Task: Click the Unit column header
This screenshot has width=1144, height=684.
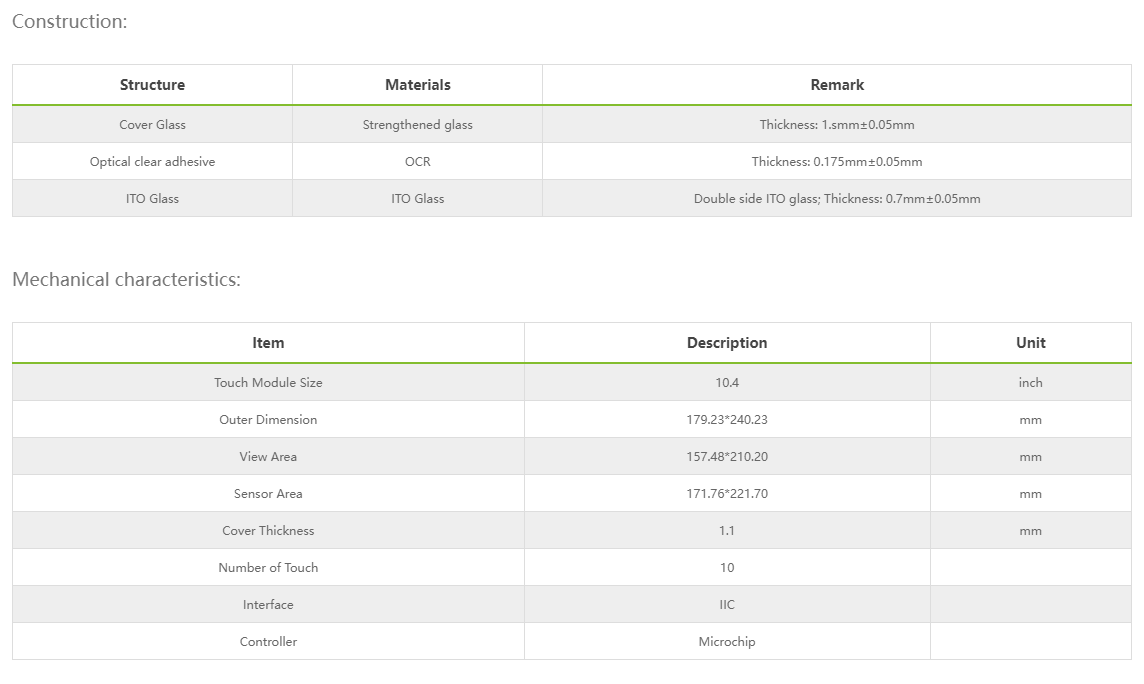Action: click(x=1030, y=343)
